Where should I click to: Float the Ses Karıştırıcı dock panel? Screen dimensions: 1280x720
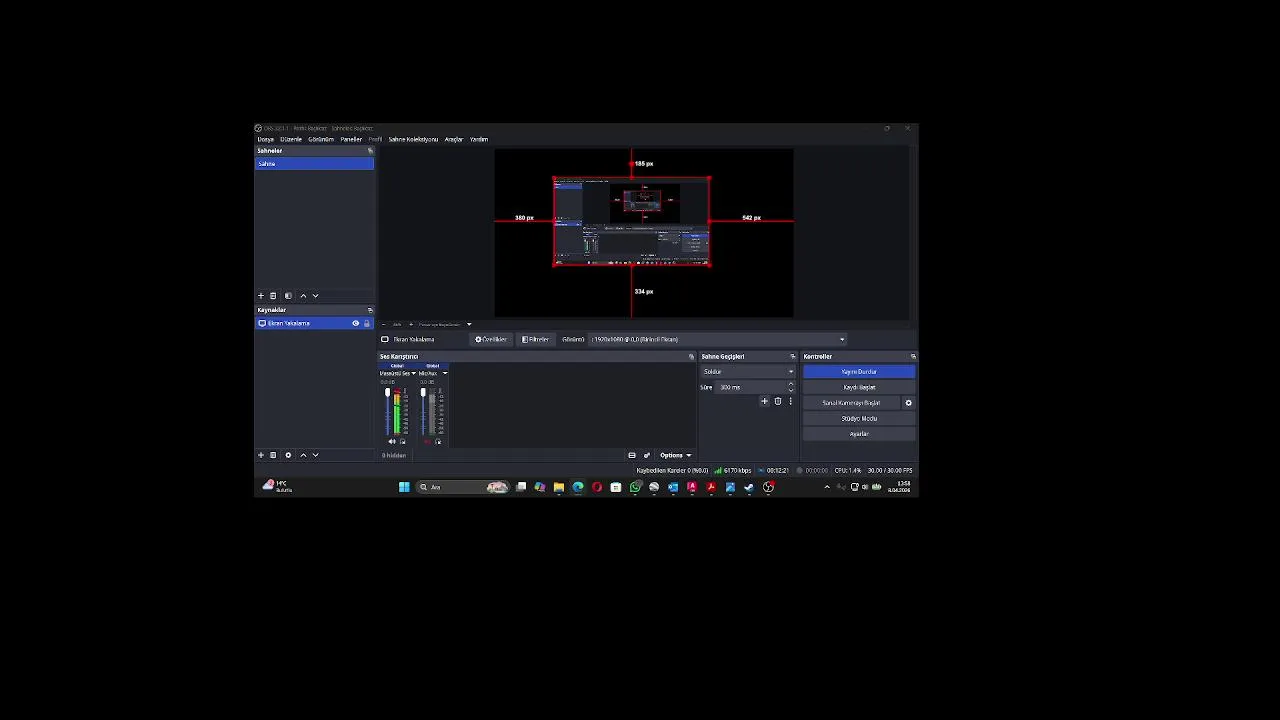(x=691, y=357)
